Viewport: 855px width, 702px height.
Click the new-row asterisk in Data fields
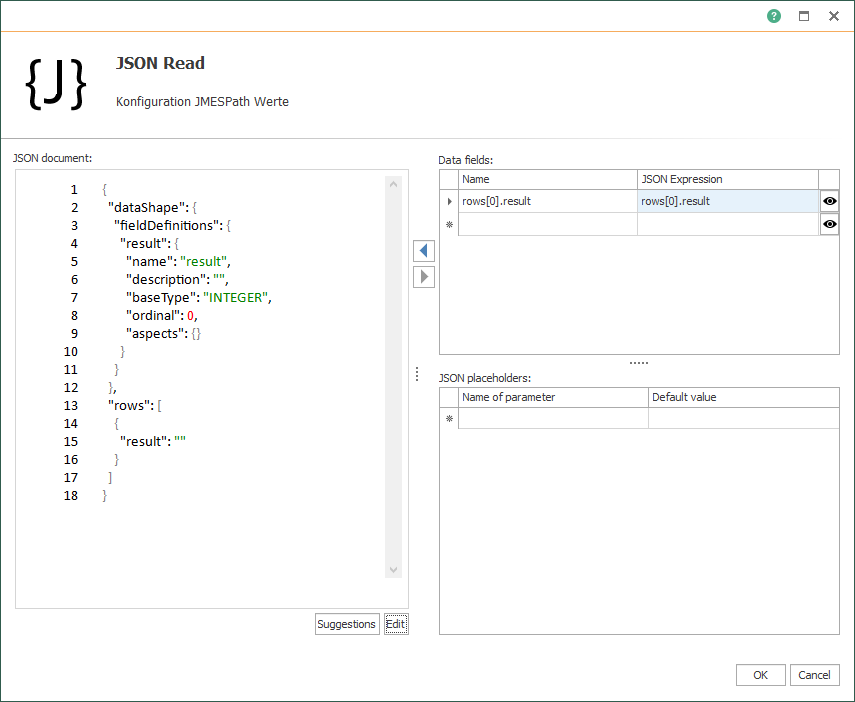coord(449,225)
